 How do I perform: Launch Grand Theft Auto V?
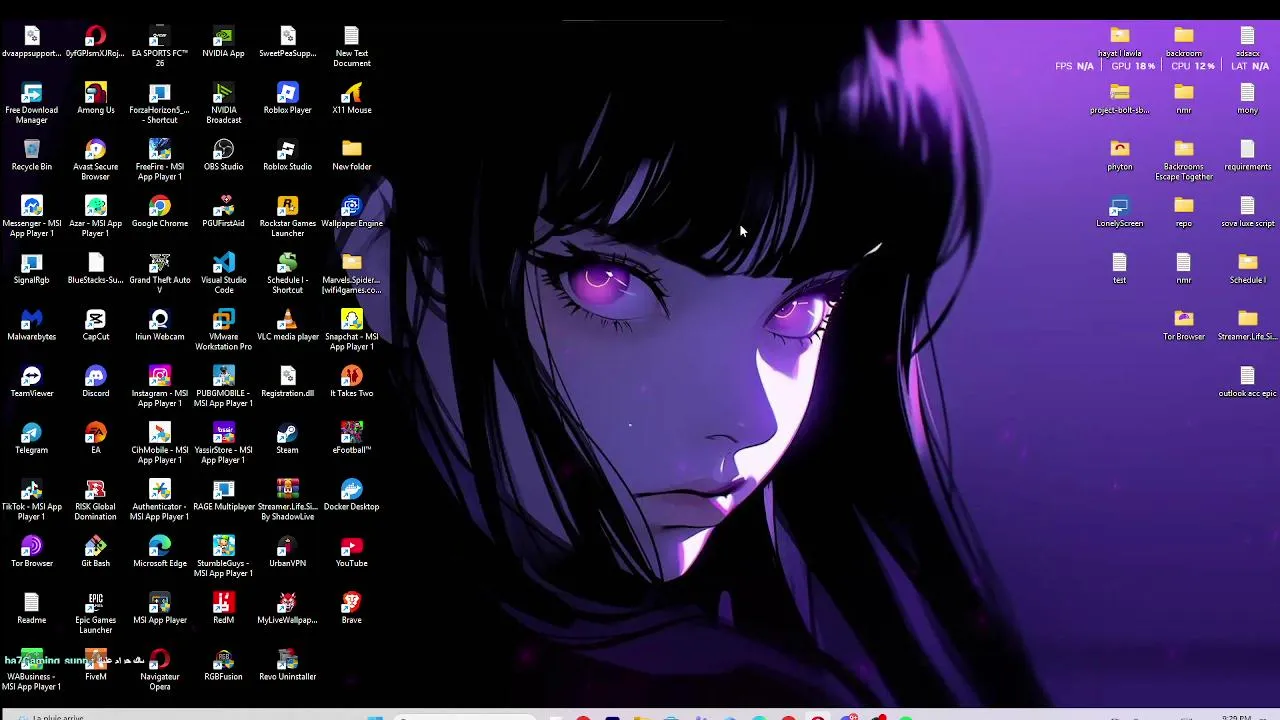click(160, 275)
